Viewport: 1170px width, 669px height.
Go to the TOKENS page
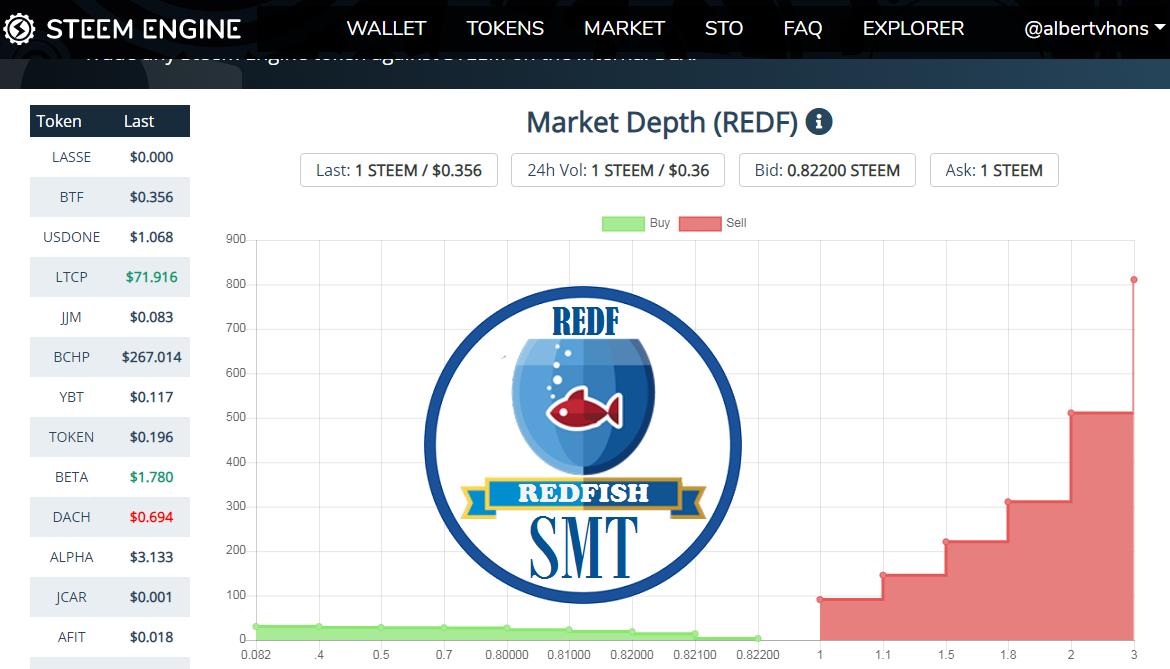tap(505, 28)
